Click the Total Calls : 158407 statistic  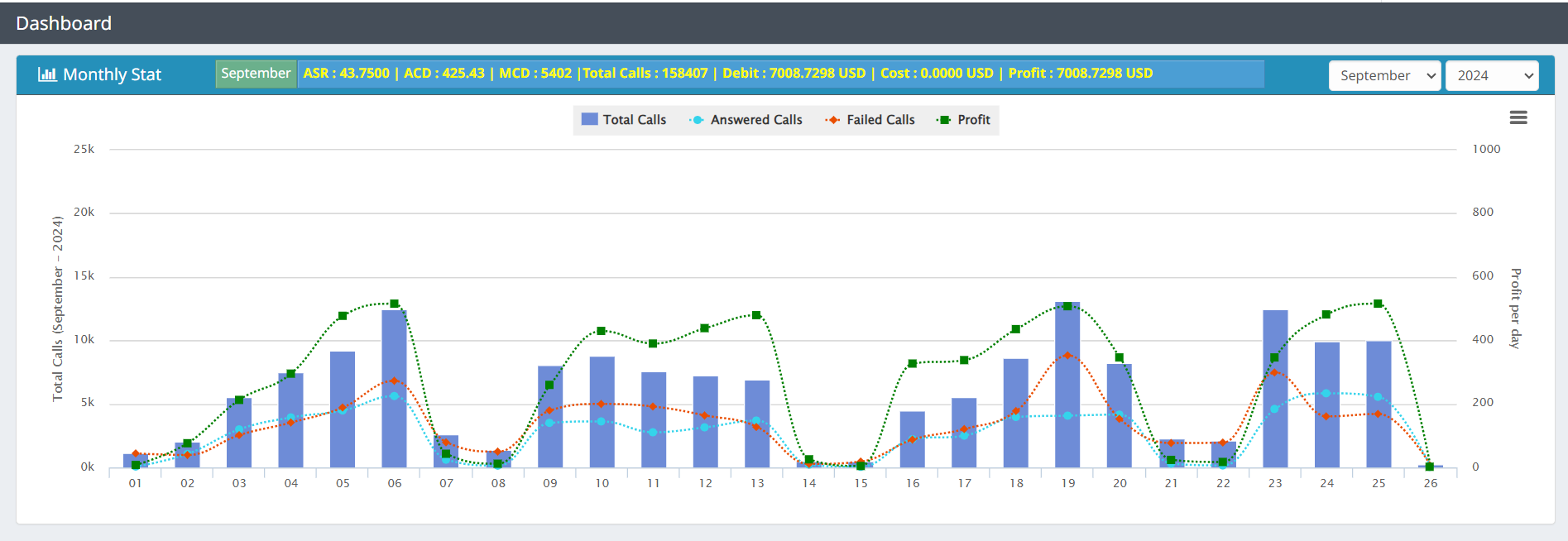(645, 73)
